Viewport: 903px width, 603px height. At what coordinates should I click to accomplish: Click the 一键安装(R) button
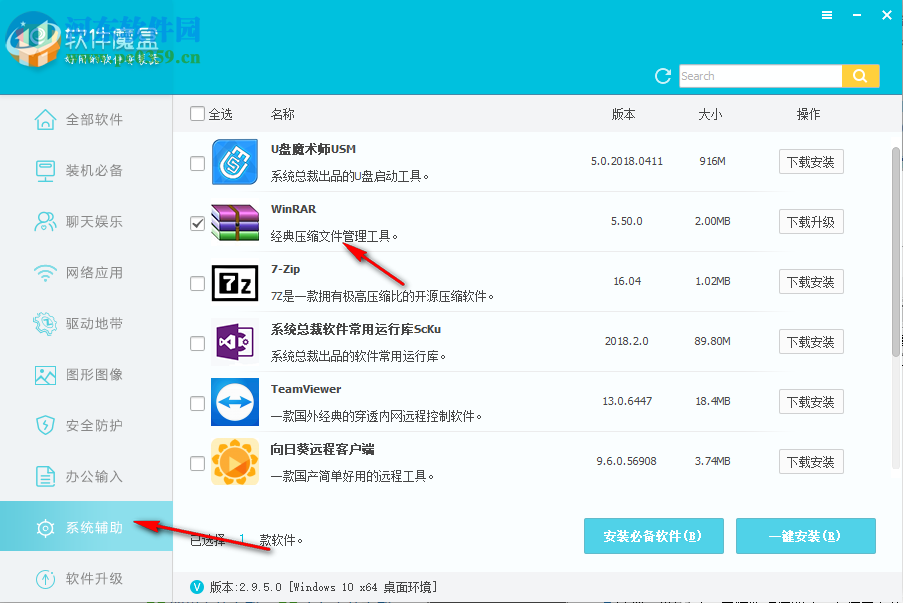pos(806,536)
